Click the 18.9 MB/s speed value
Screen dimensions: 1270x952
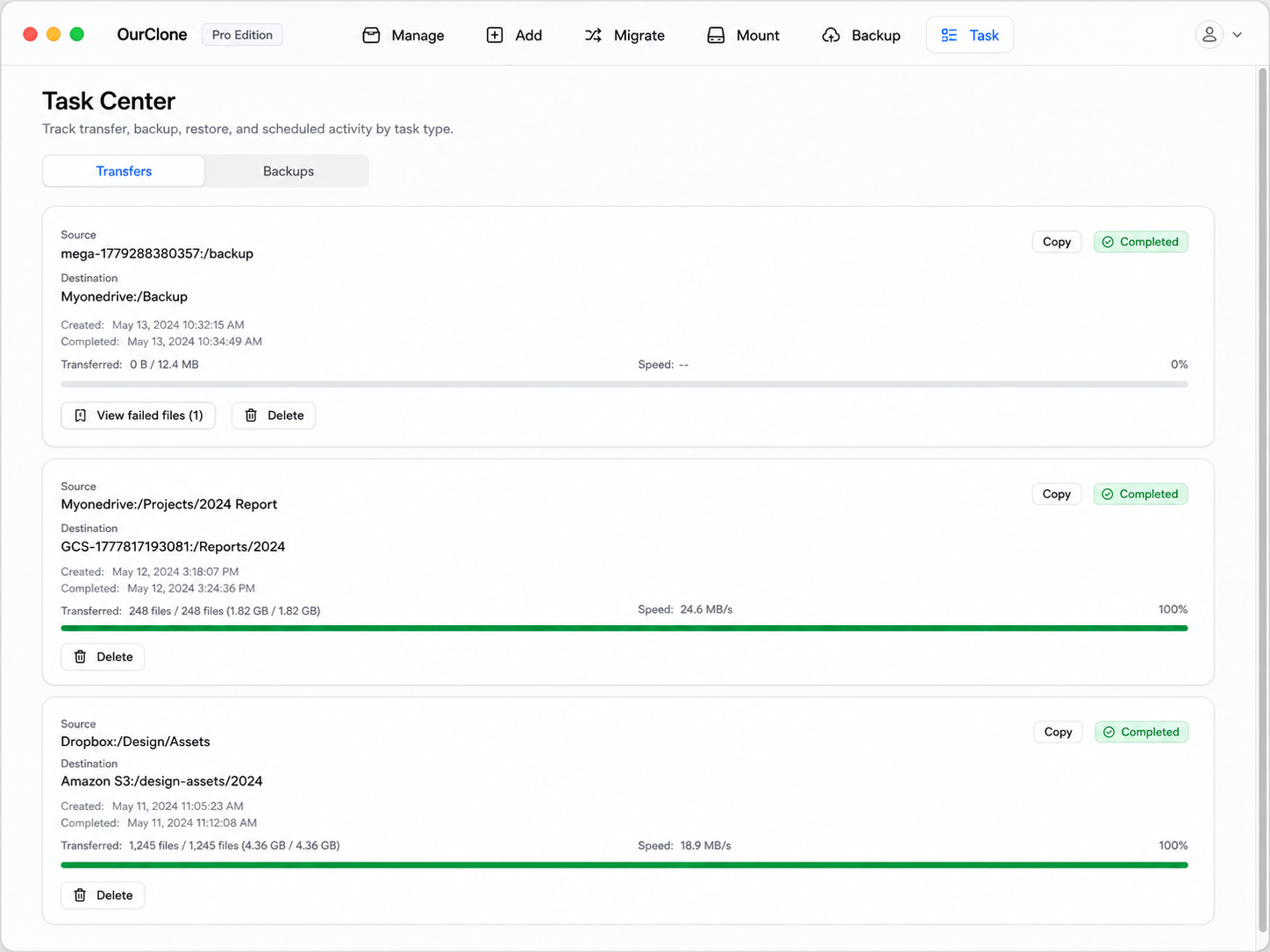pyautogui.click(x=705, y=846)
